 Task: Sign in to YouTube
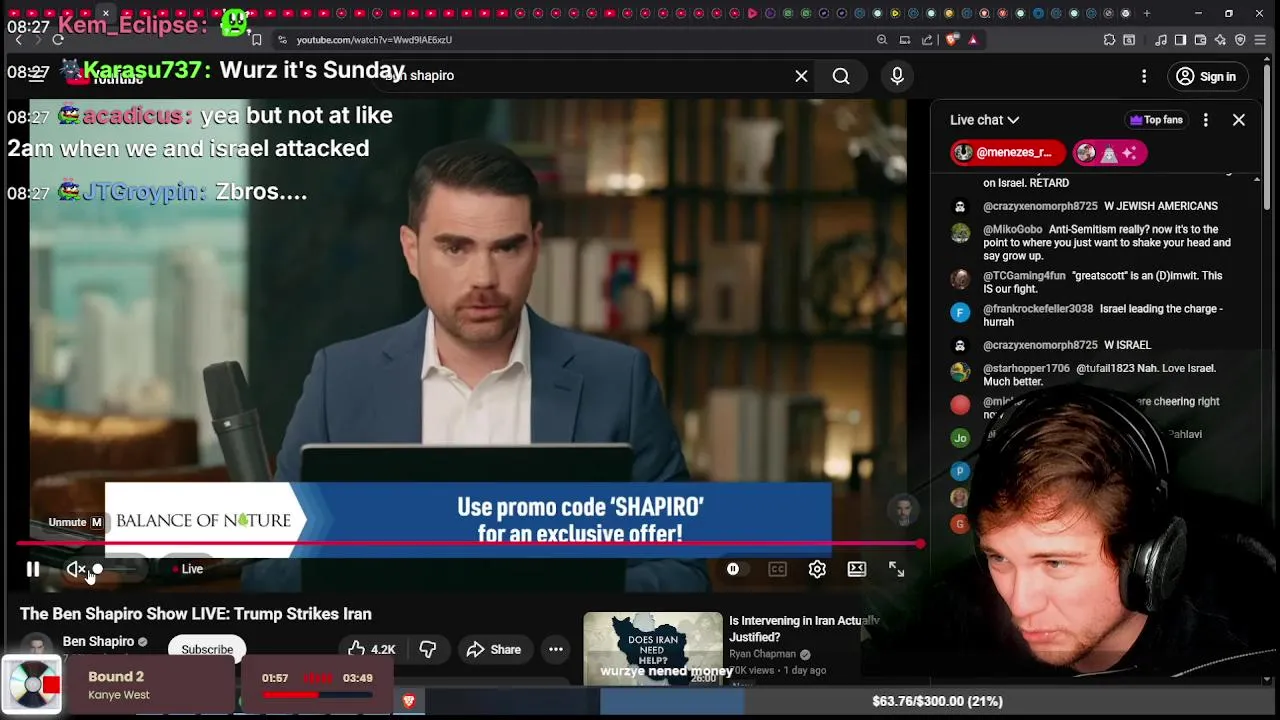tap(1206, 76)
